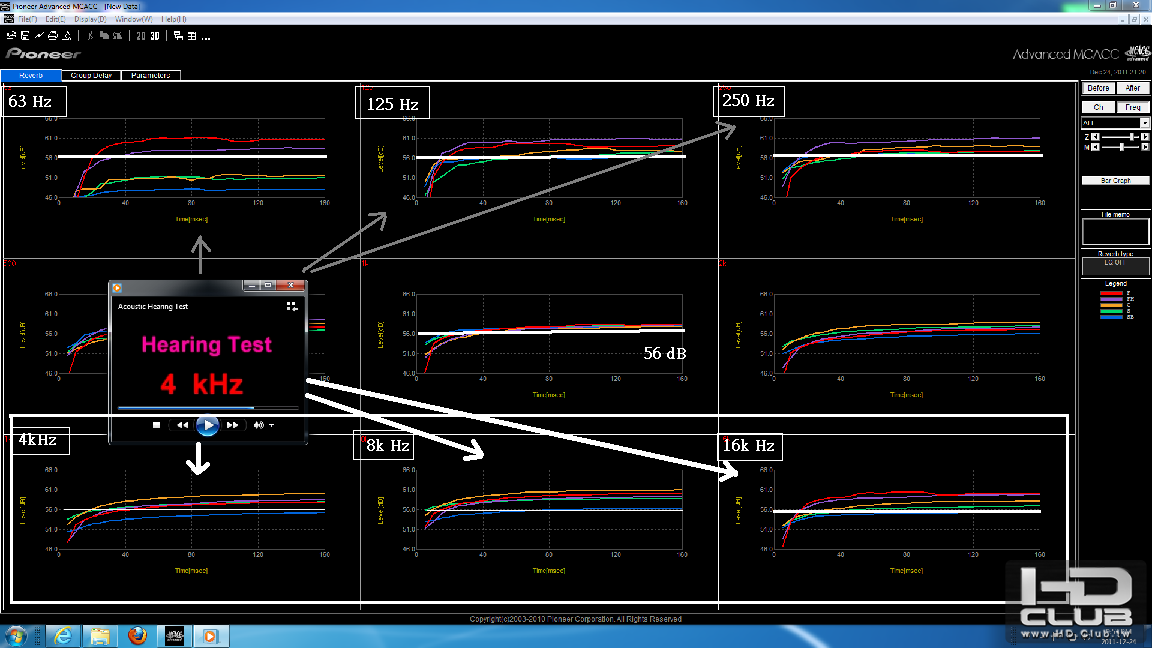Image resolution: width=1152 pixels, height=649 pixels.
Task: Click the right arrow of the M slider
Action: click(x=1145, y=147)
